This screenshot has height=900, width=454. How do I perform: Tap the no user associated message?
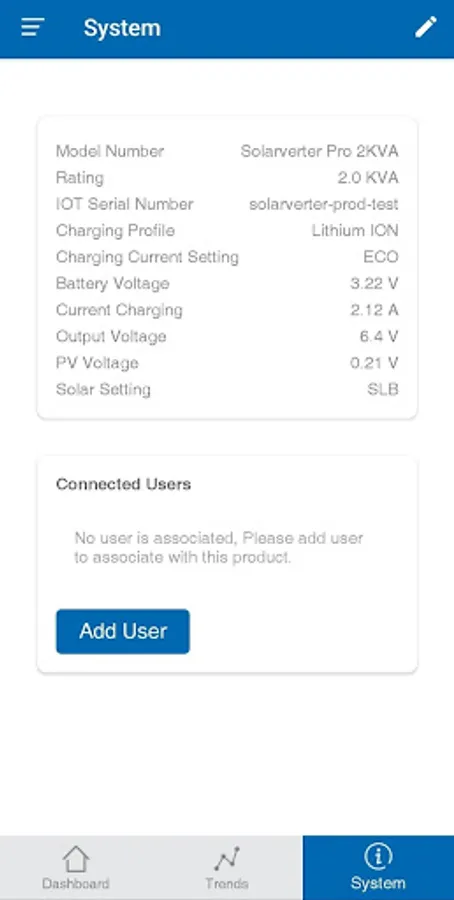pyautogui.click(x=219, y=548)
